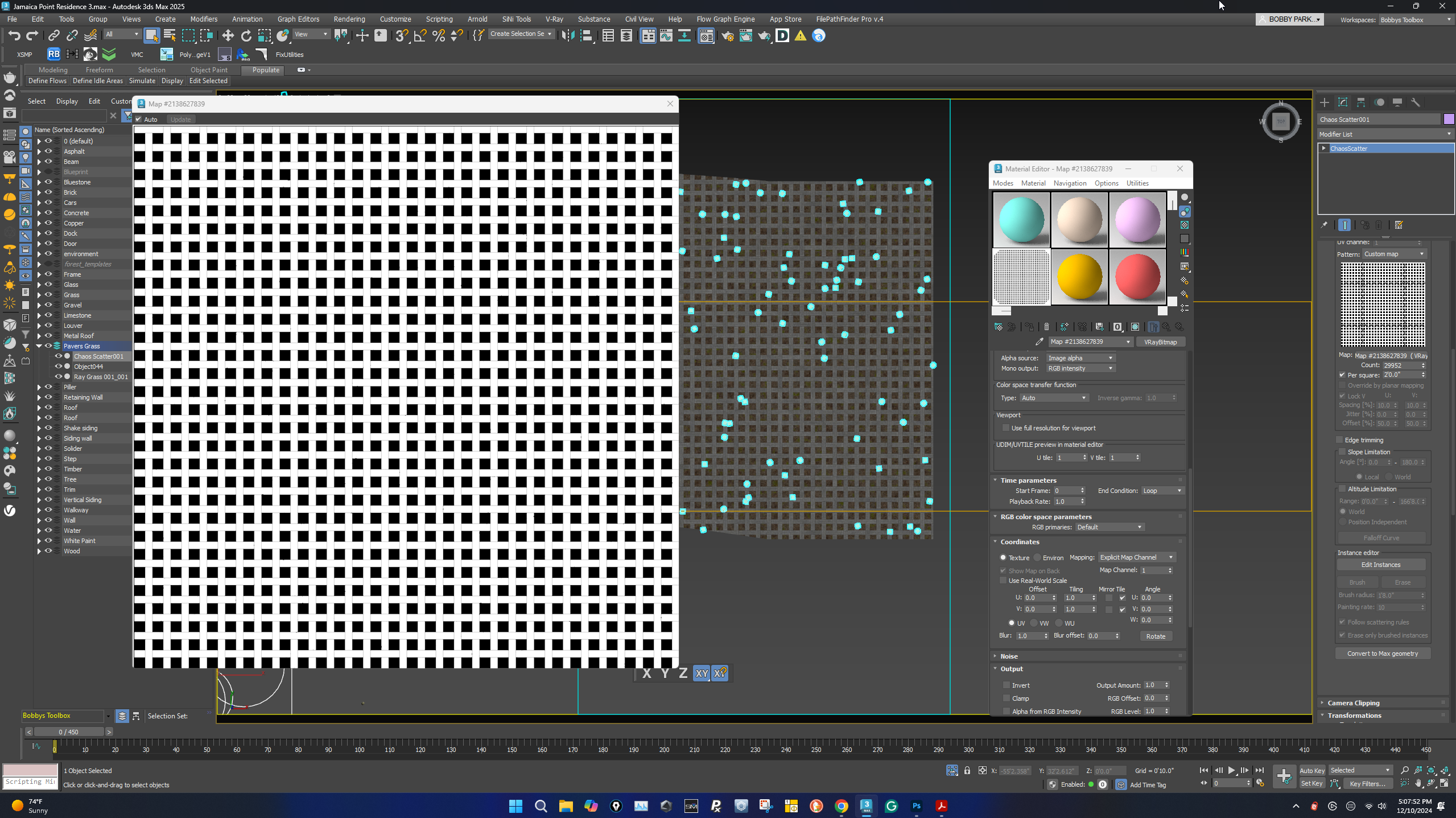
Task: Click Put to Library icon in Material Editor
Action: [x=1099, y=327]
